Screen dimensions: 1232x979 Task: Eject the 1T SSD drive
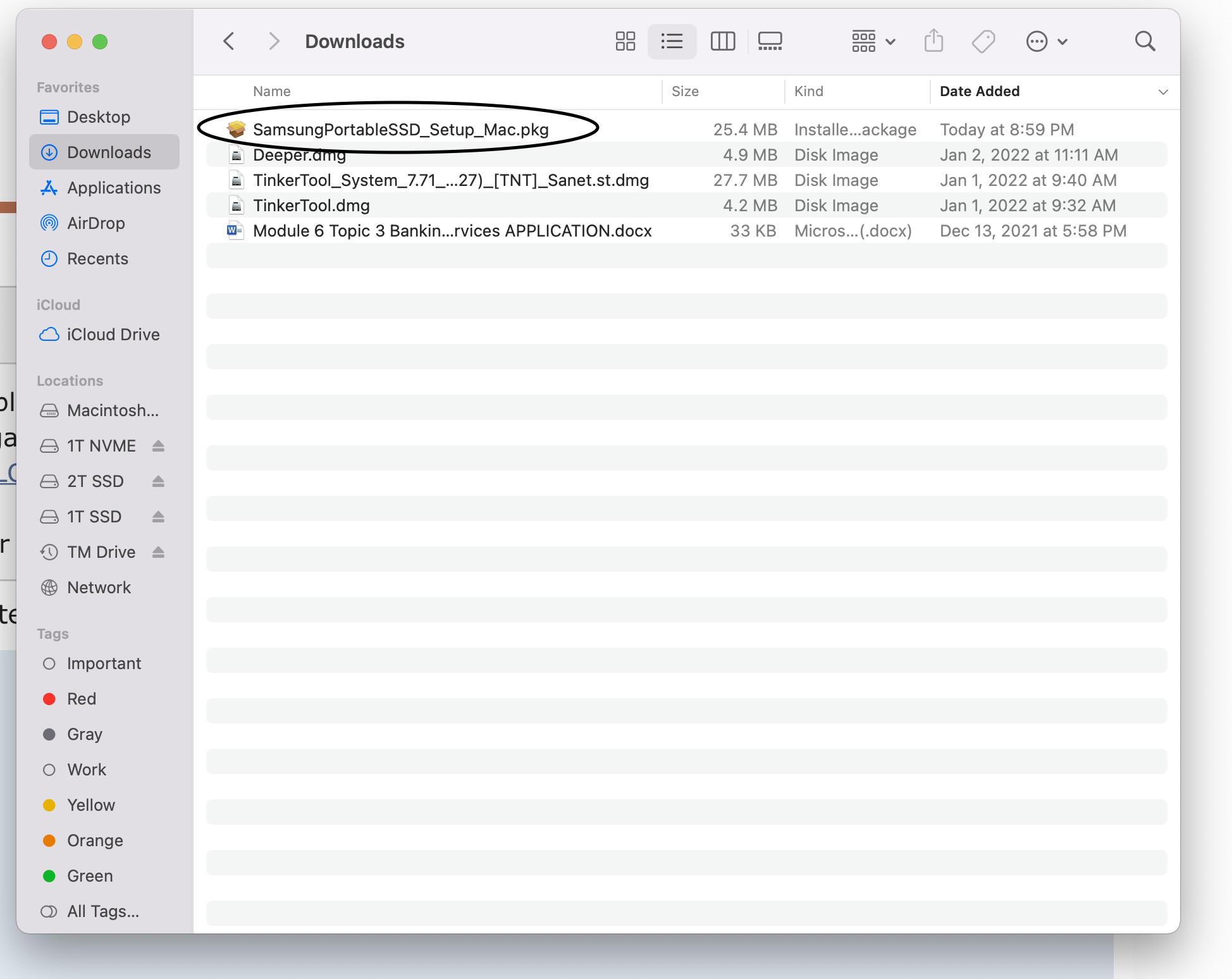click(158, 517)
